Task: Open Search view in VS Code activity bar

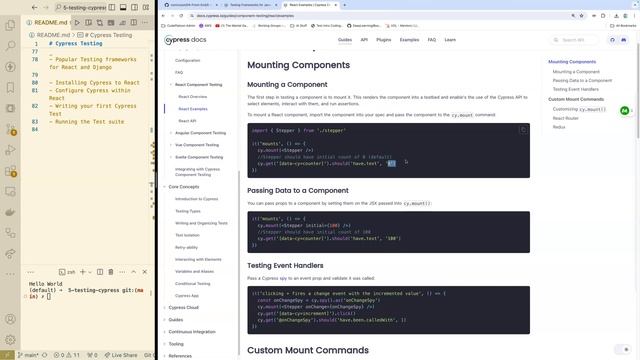Action: [10, 46]
